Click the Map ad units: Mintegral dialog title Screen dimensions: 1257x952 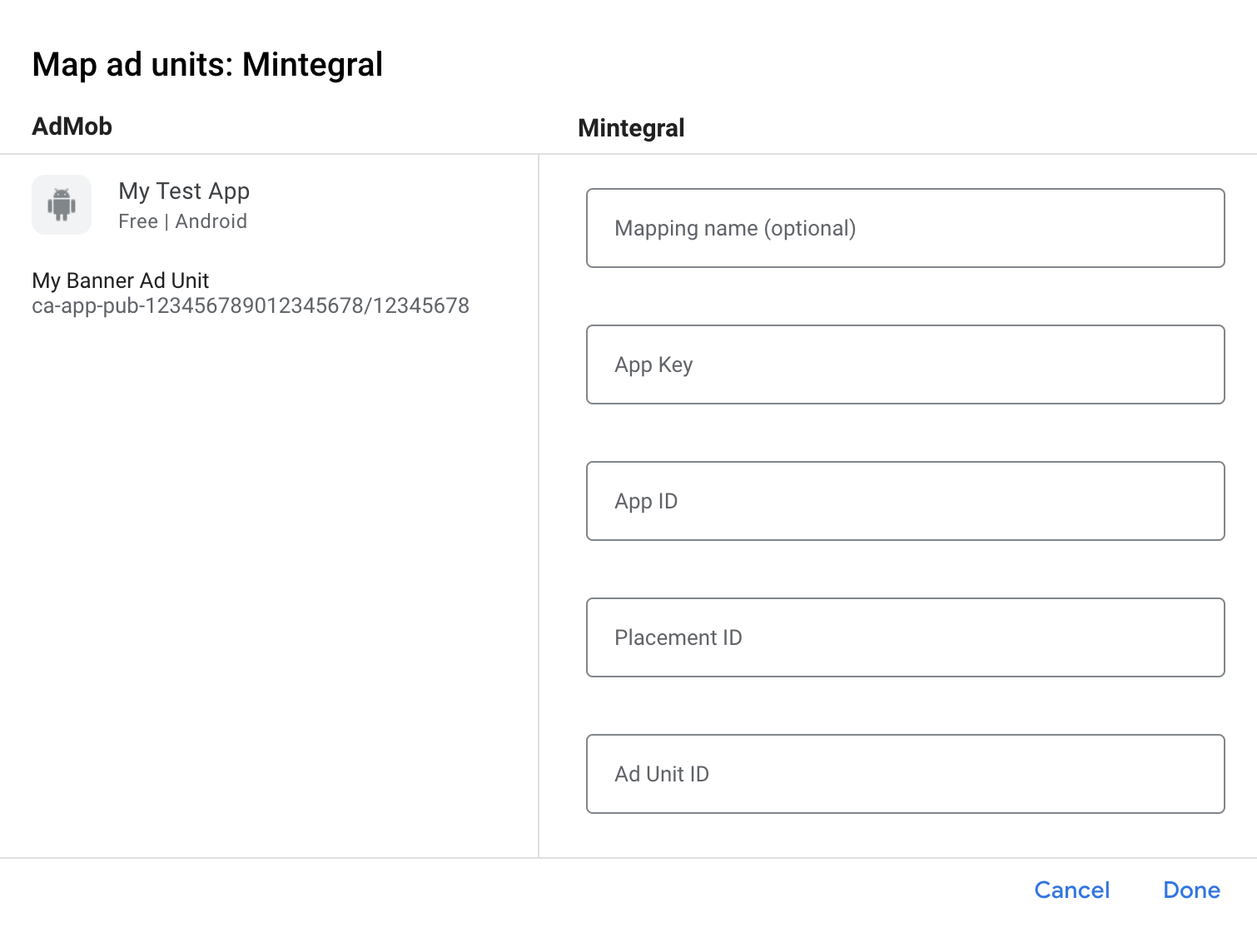click(207, 64)
